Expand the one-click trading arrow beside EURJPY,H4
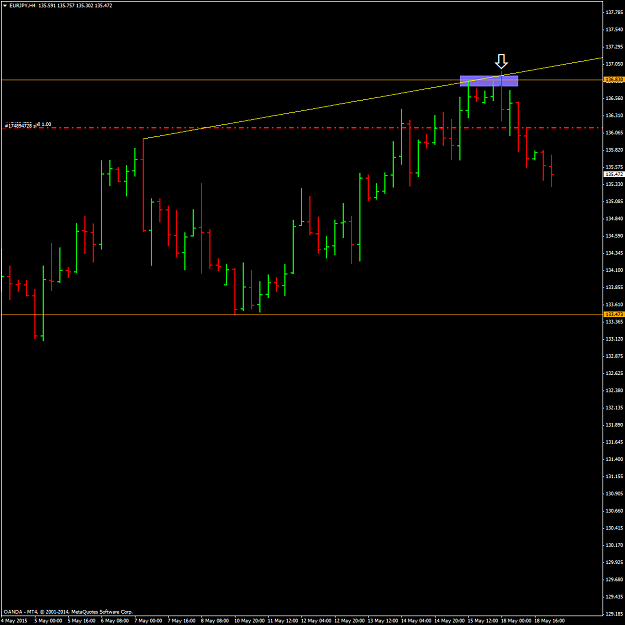 [x=5, y=6]
